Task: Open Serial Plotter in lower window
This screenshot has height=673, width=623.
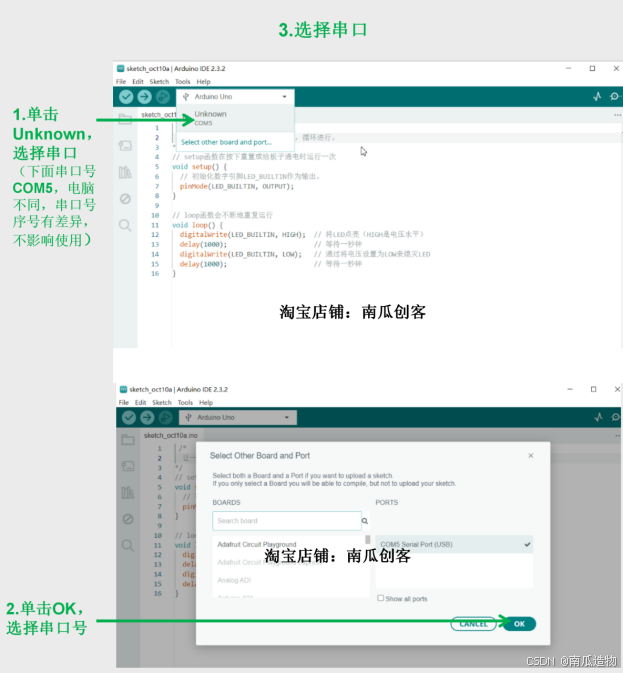Action: pos(599,417)
